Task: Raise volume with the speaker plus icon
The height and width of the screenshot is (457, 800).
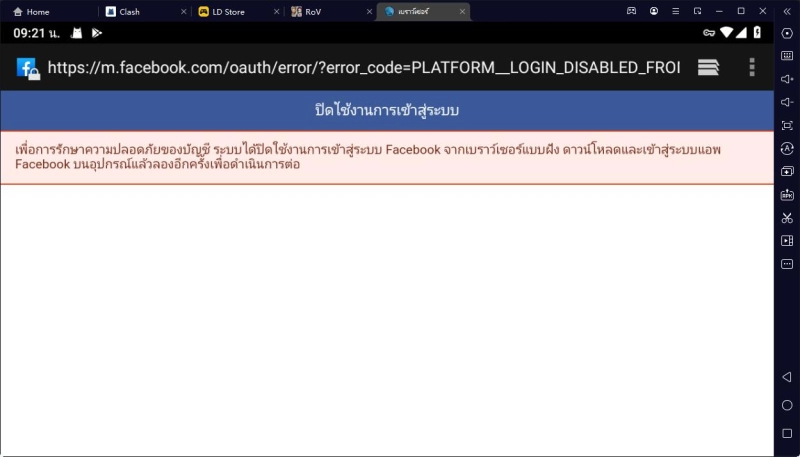Action: click(x=787, y=79)
